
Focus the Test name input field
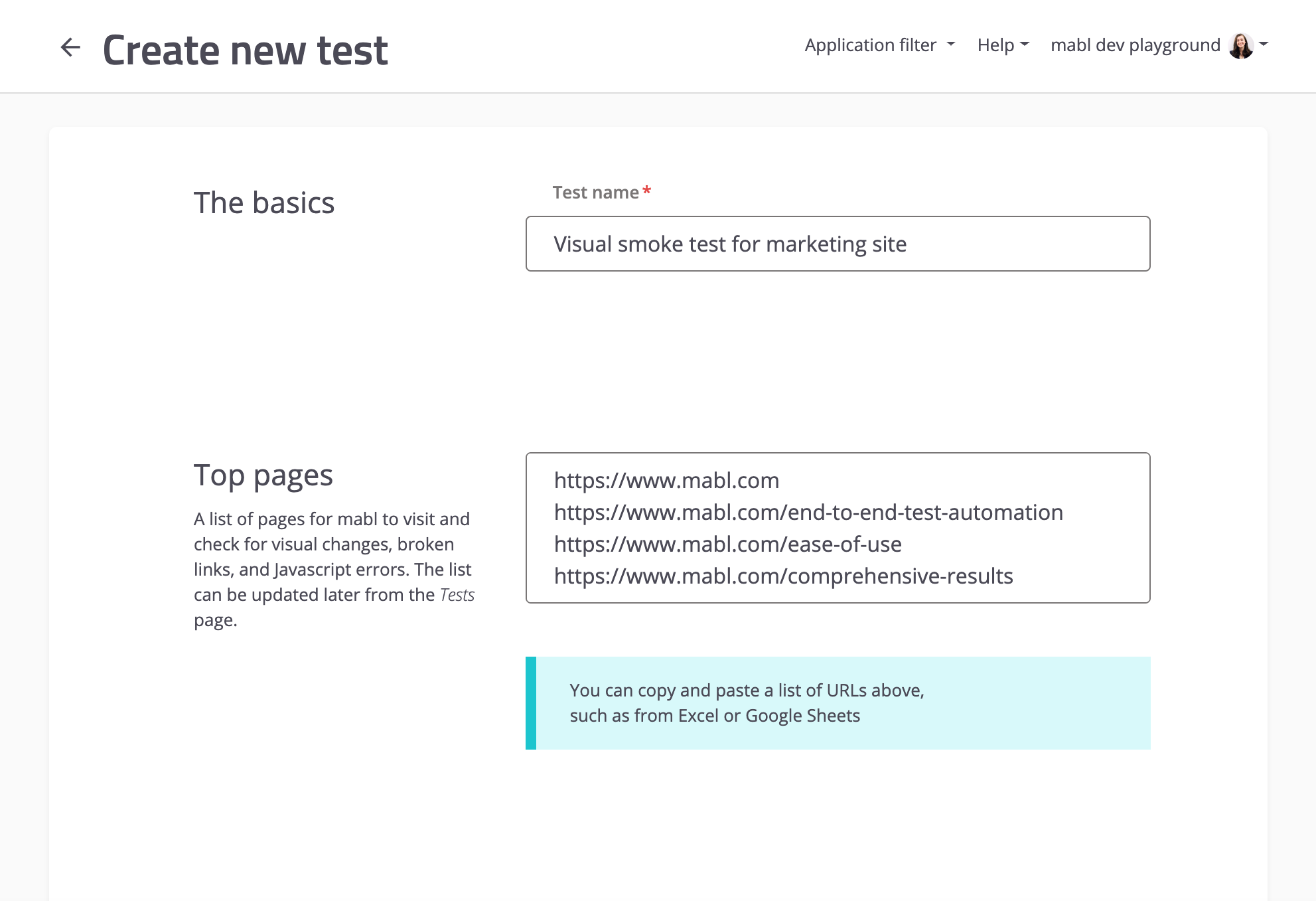point(838,244)
